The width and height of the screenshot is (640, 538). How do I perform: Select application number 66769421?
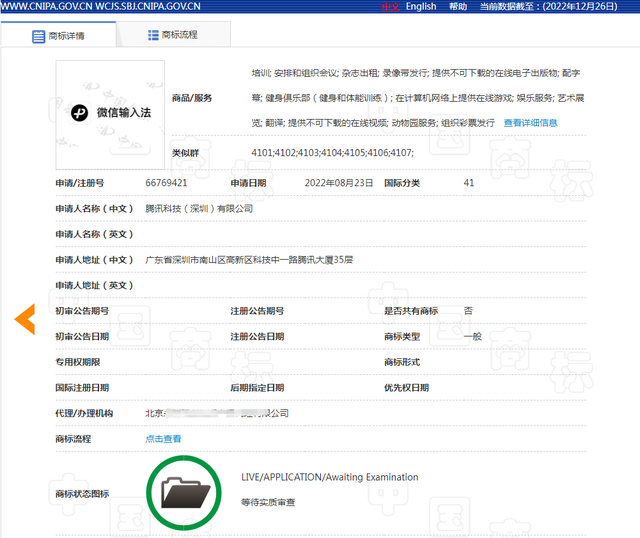pos(166,183)
